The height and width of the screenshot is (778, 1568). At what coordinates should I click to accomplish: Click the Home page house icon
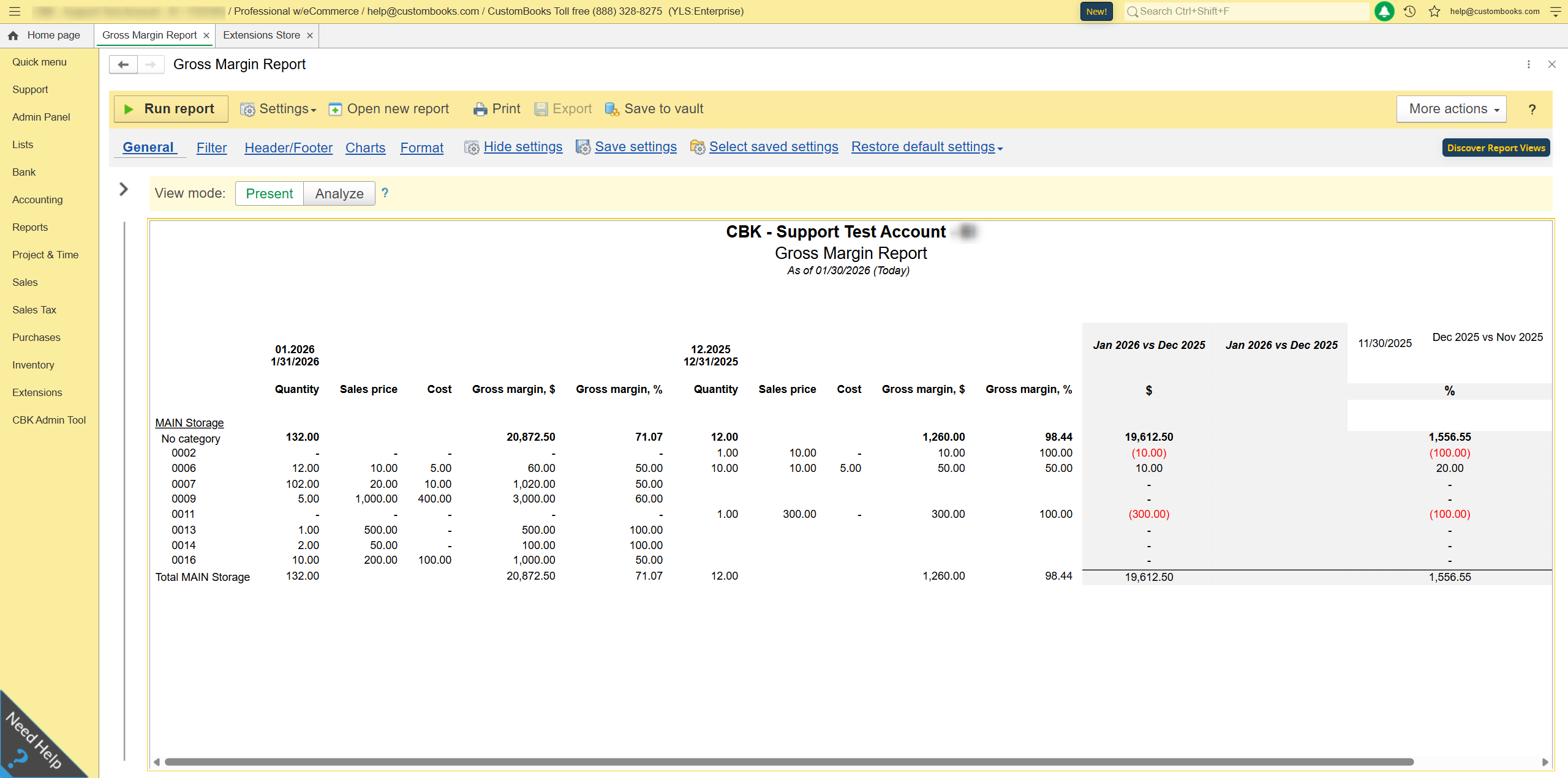(13, 36)
